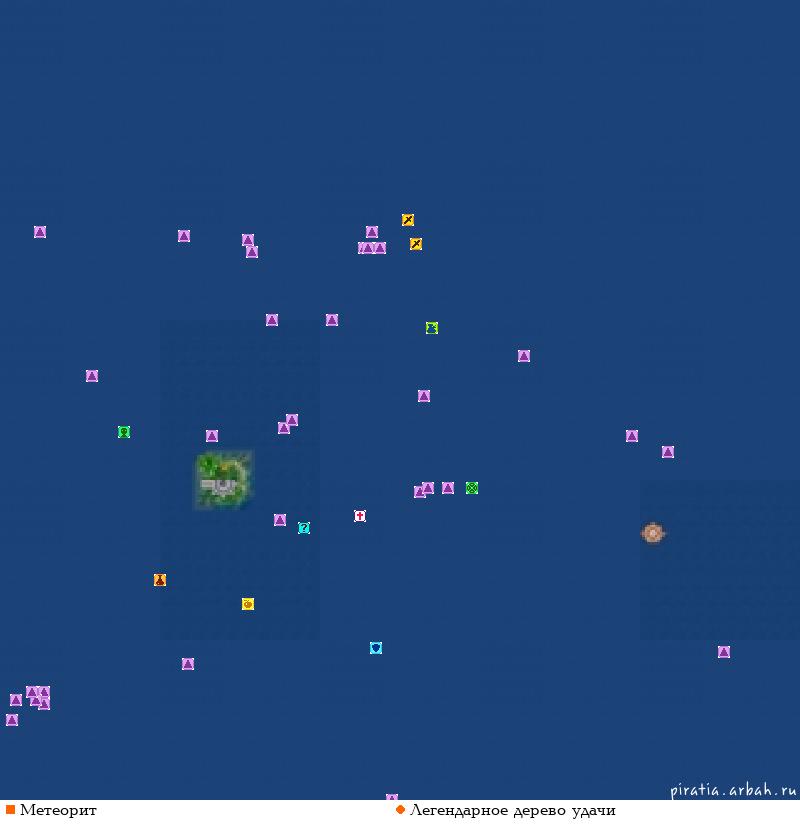Screen dimensions: 800x830
Task: Click the upper purple triangle above the whirlpool
Action: 632,436
